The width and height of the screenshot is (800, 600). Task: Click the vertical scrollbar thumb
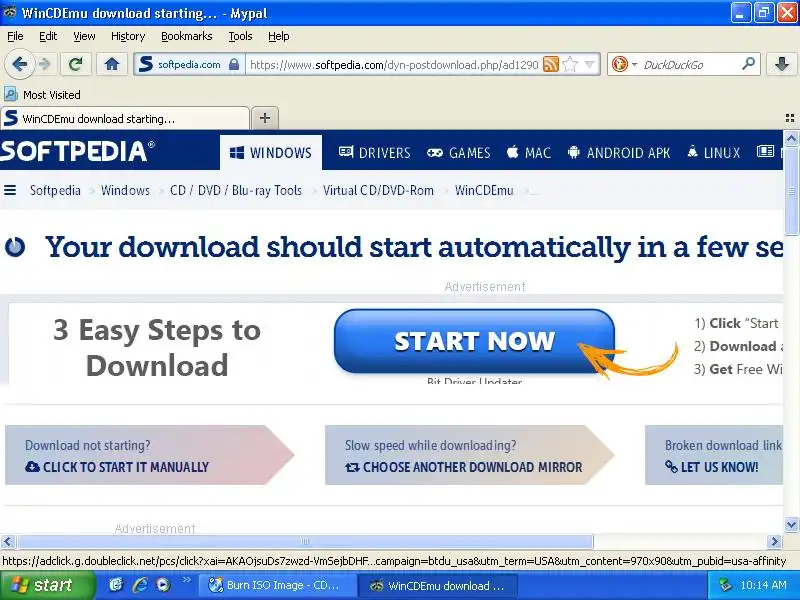pos(791,190)
